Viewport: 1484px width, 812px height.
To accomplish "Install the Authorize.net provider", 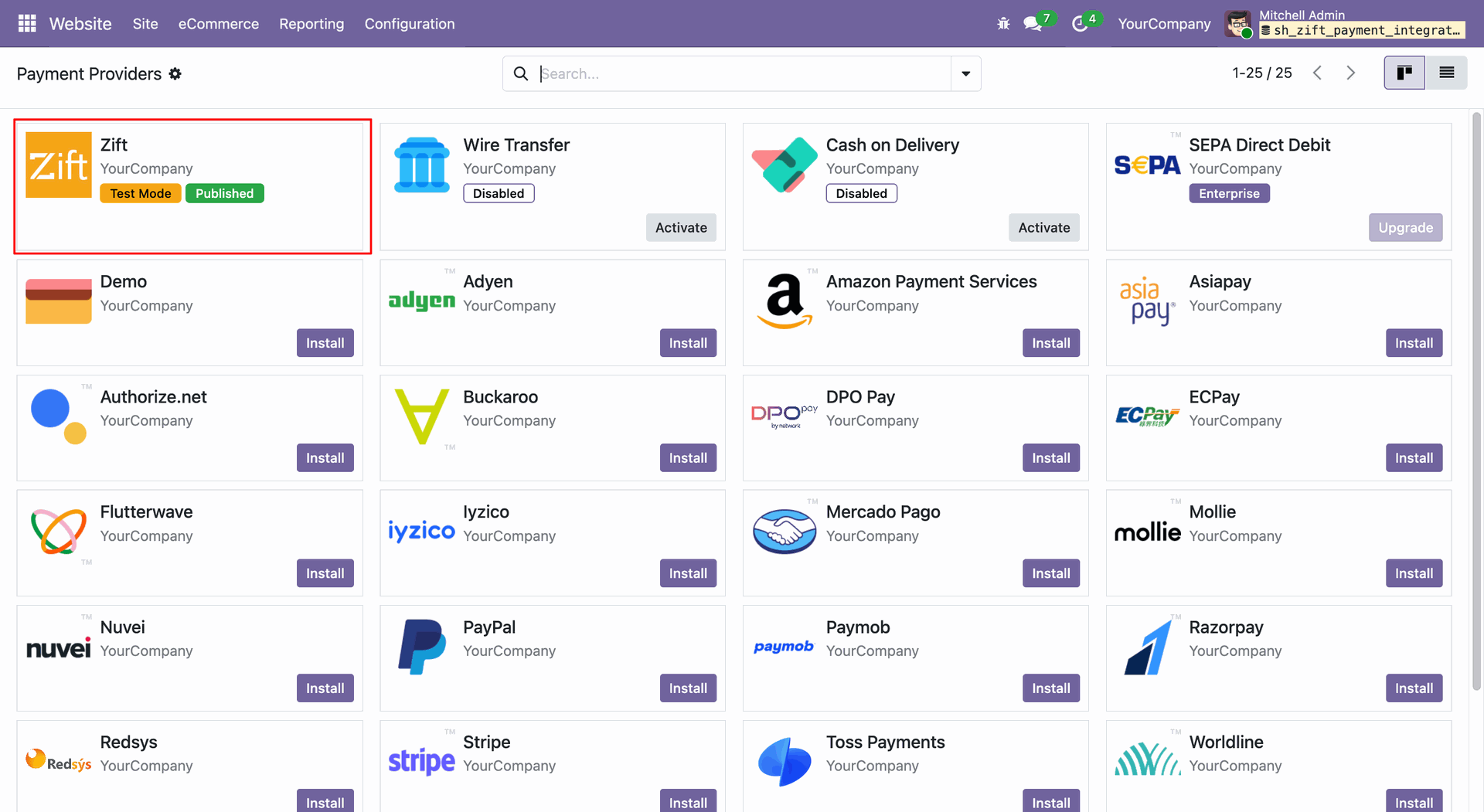I will click(x=325, y=457).
